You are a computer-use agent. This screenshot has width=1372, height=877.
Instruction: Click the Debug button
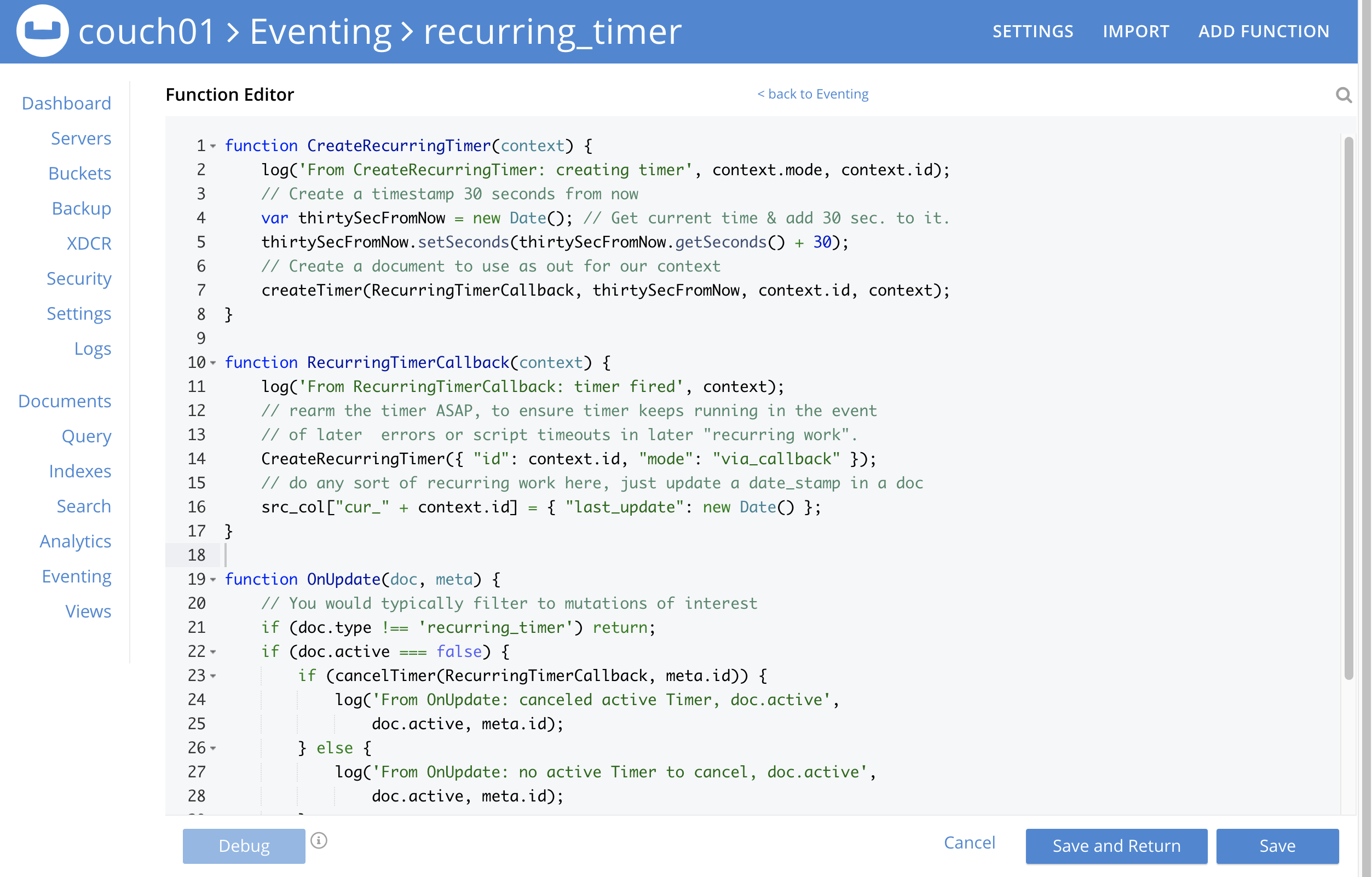[244, 846]
